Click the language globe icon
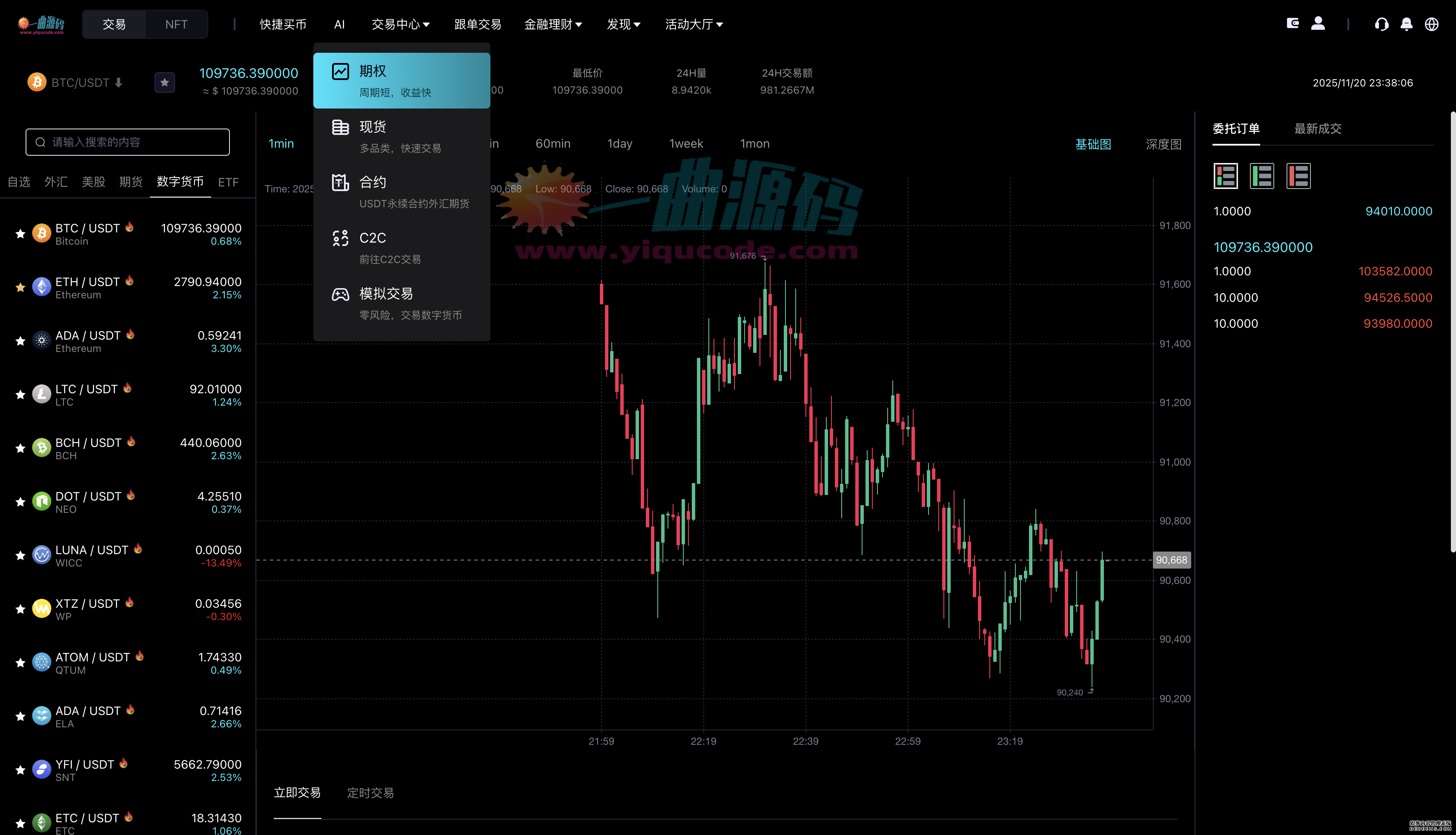The width and height of the screenshot is (1456, 835). tap(1431, 24)
